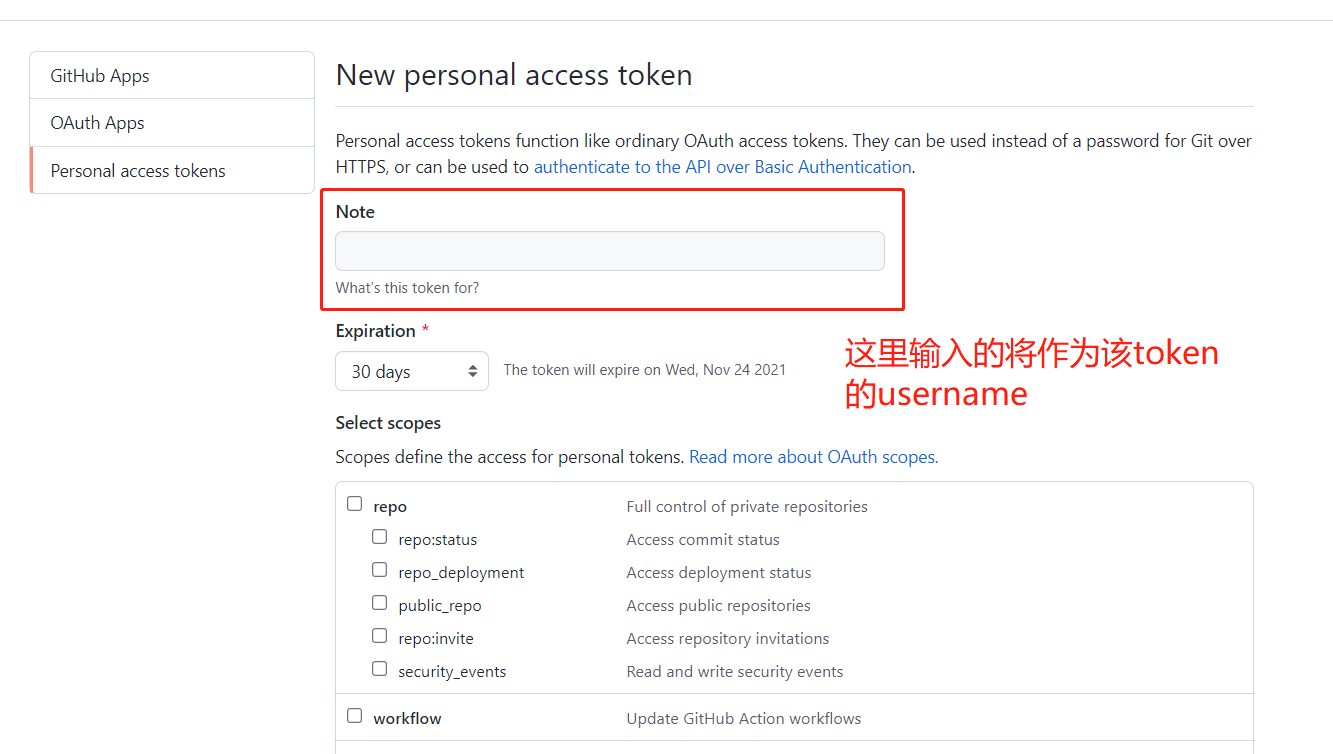Image resolution: width=1333 pixels, height=754 pixels.
Task: Click the repo:status label text
Action: tap(437, 539)
